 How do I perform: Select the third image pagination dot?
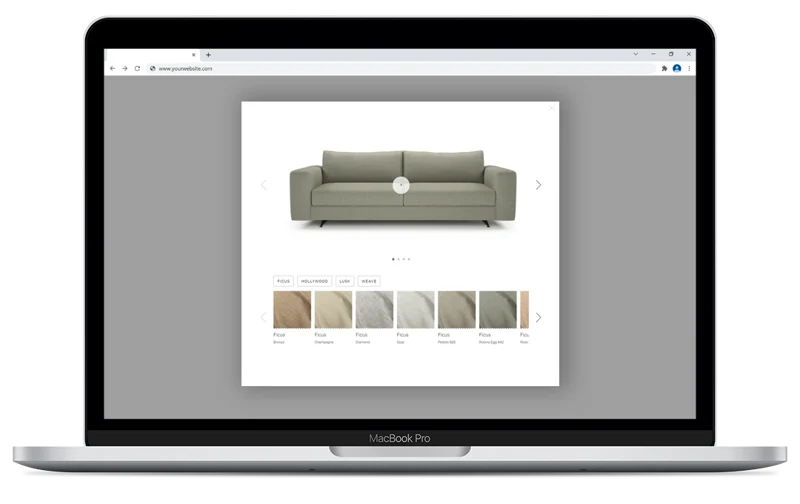[404, 259]
